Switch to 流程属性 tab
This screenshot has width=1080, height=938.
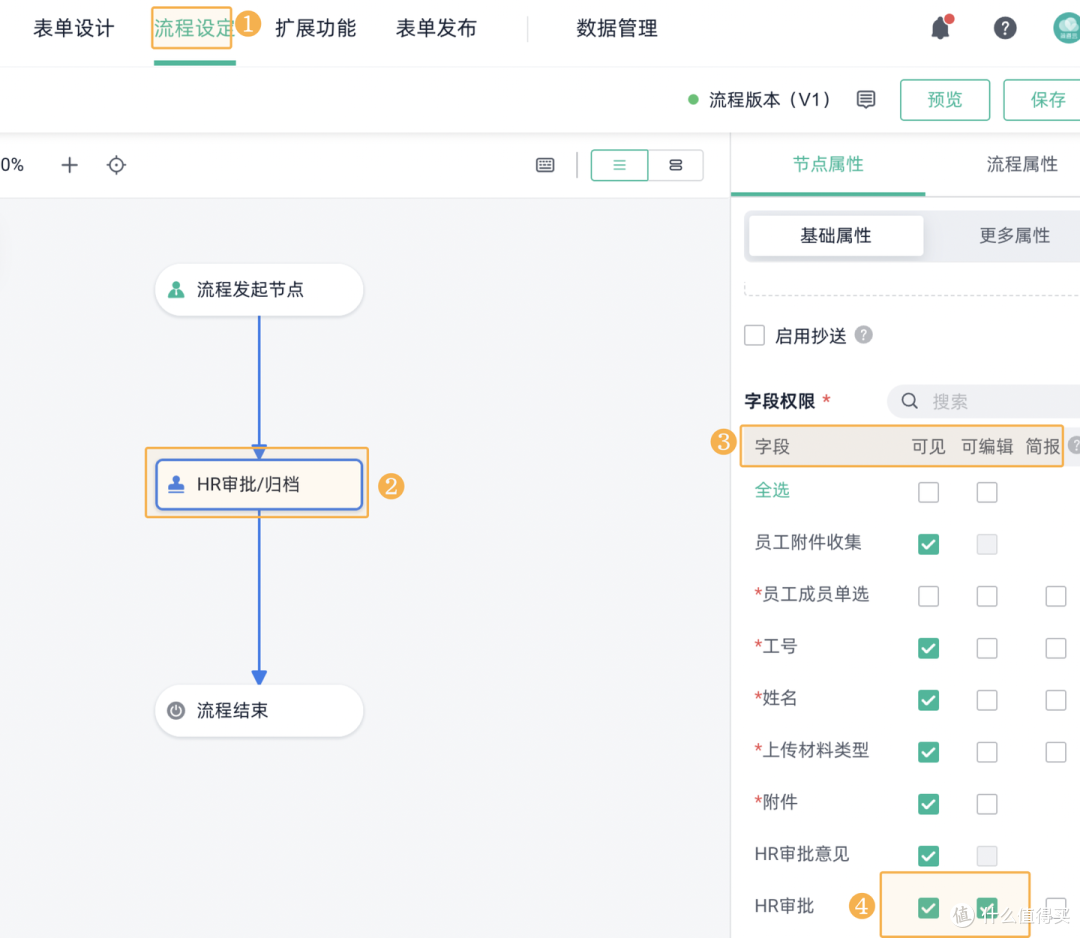pyautogui.click(x=1022, y=164)
